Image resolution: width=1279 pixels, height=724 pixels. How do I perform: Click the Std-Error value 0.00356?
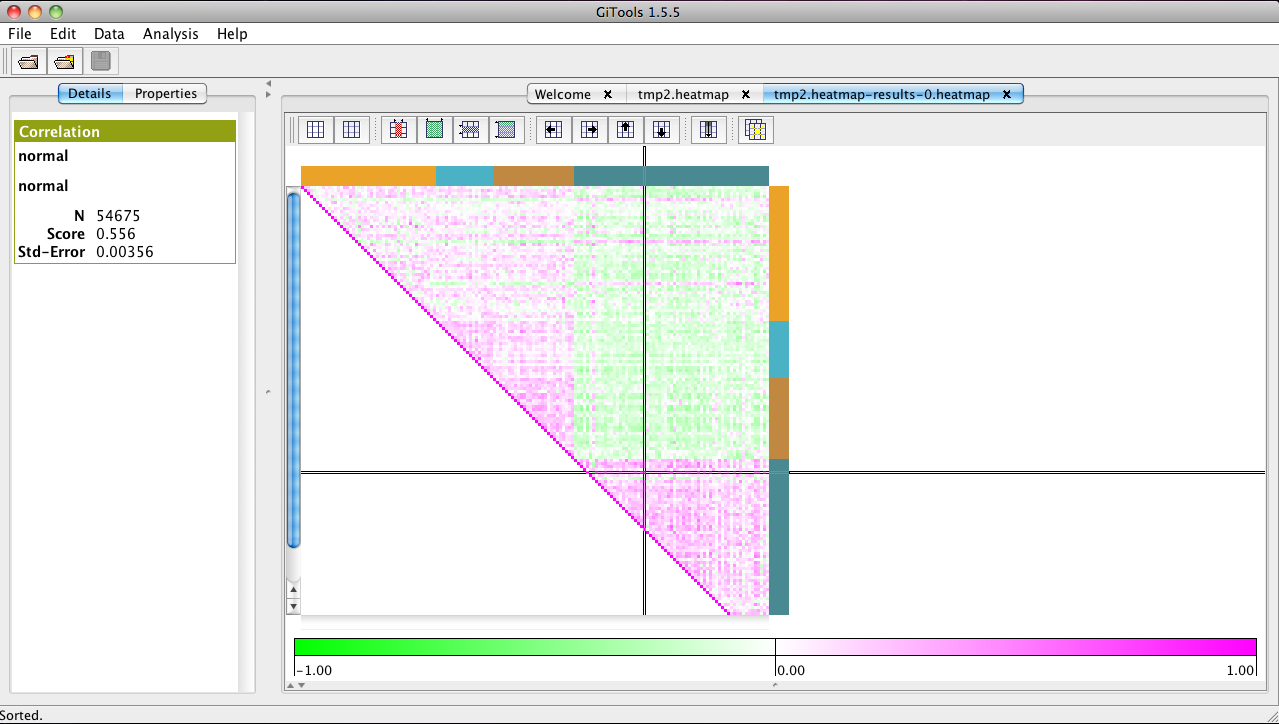click(125, 252)
